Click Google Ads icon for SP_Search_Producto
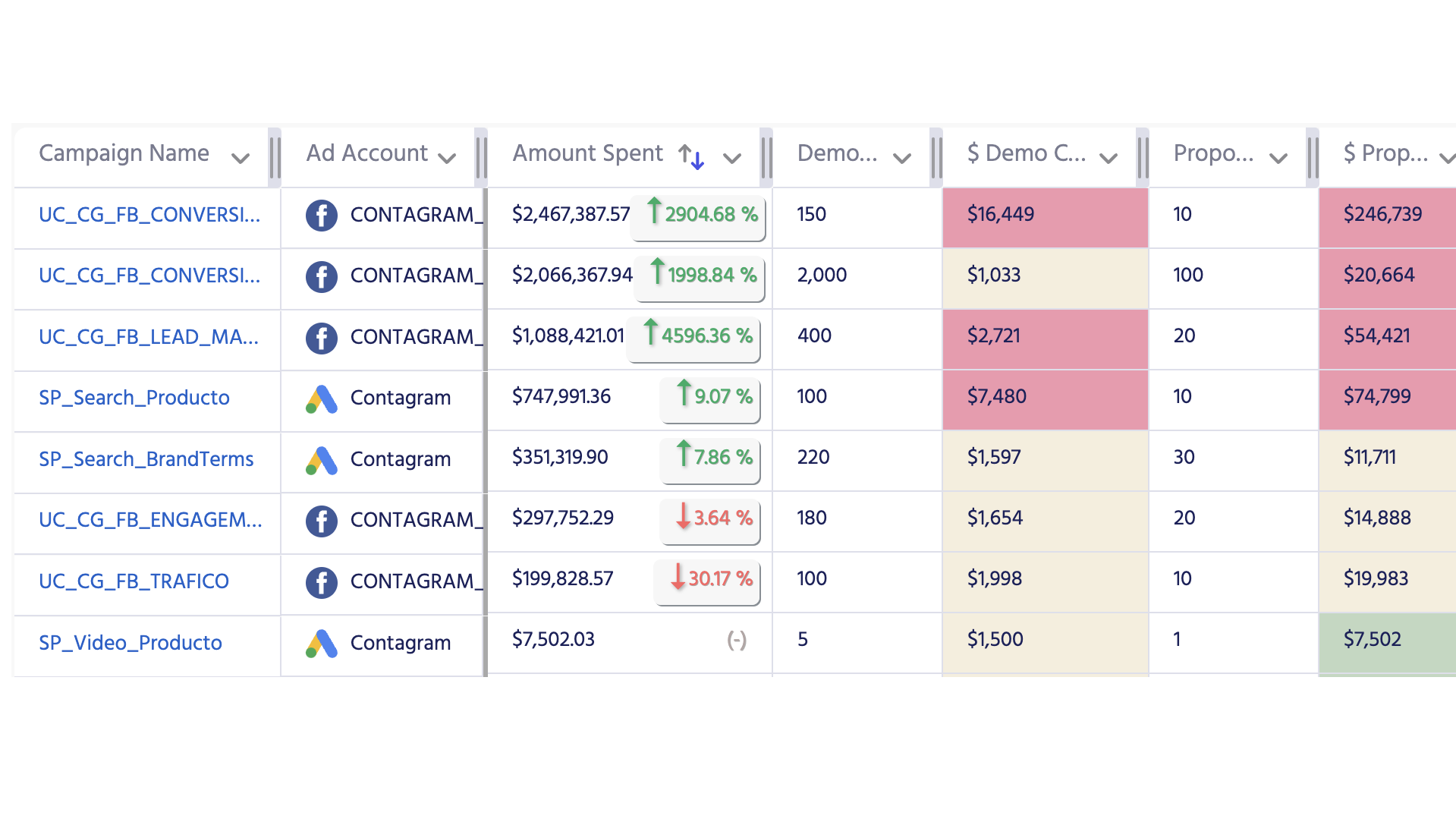 pyautogui.click(x=321, y=398)
